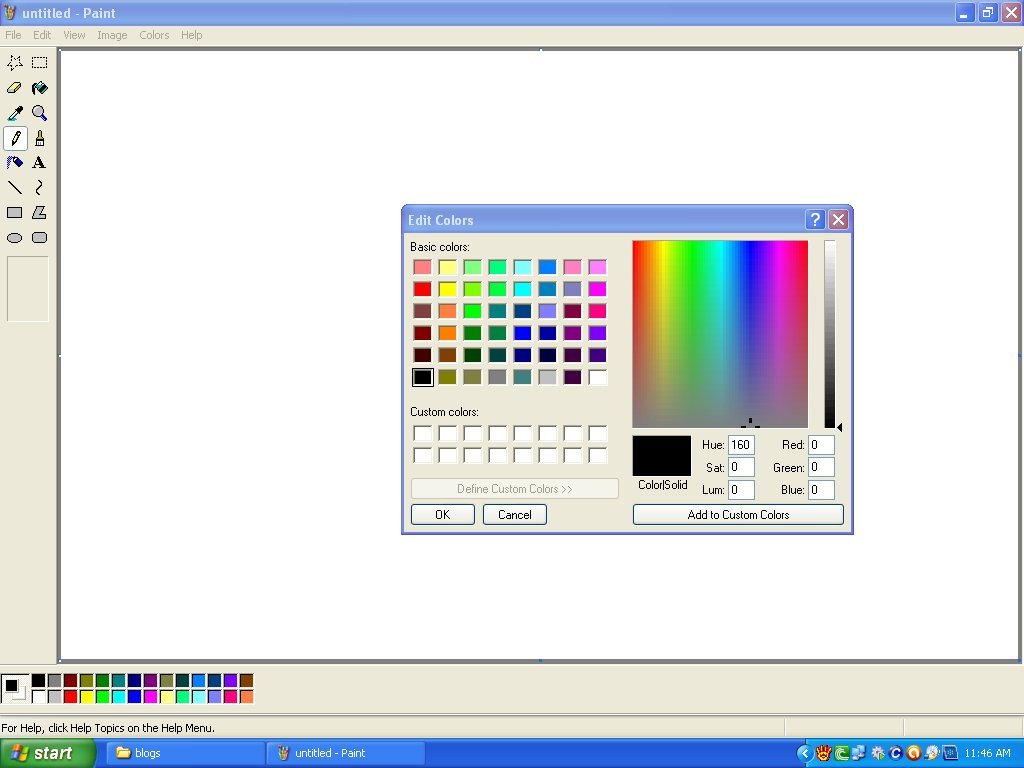Select the bright yellow basic color swatch
This screenshot has height=768, width=1024.
[447, 289]
